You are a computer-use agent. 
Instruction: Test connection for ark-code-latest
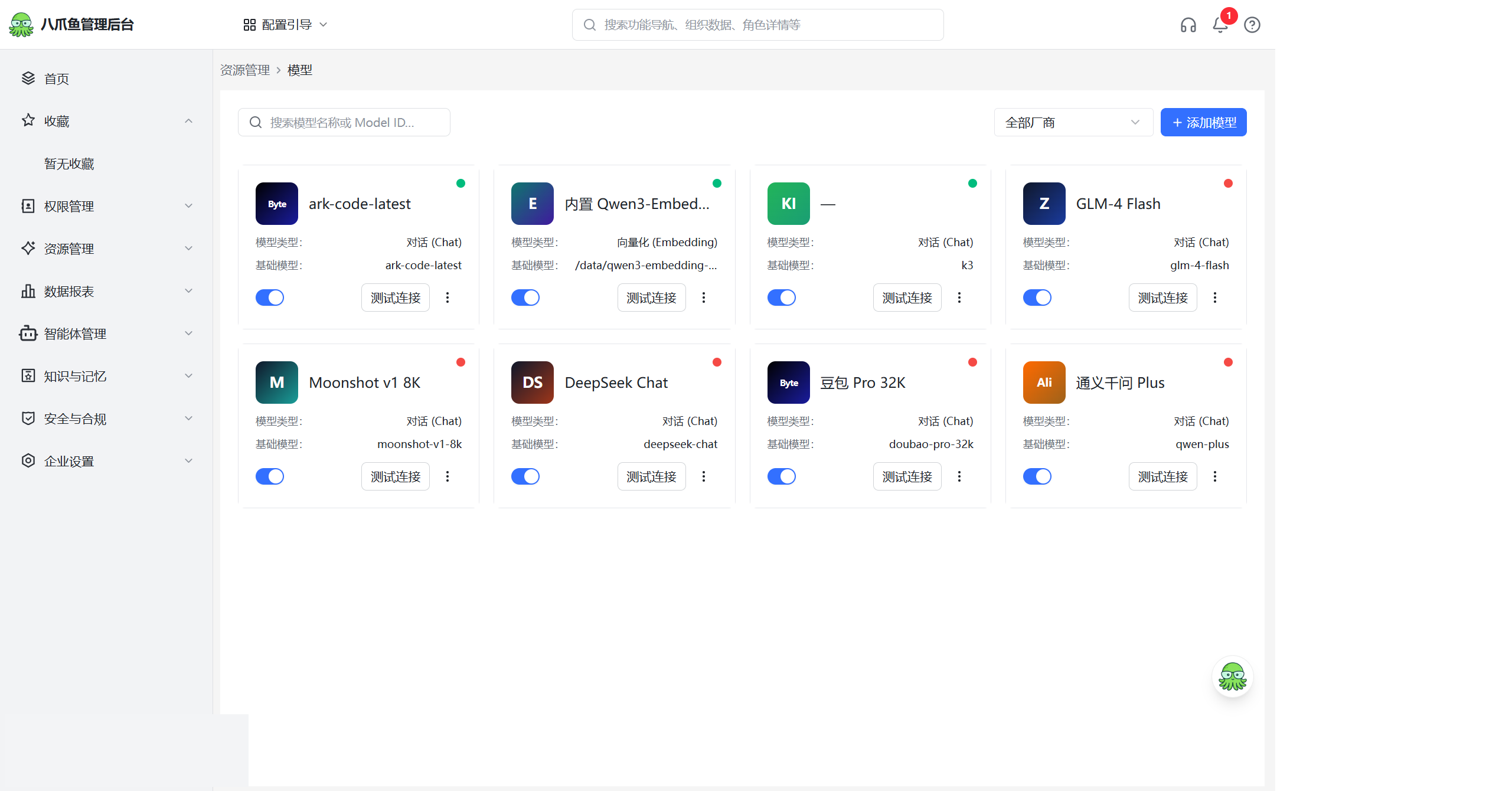coord(396,298)
